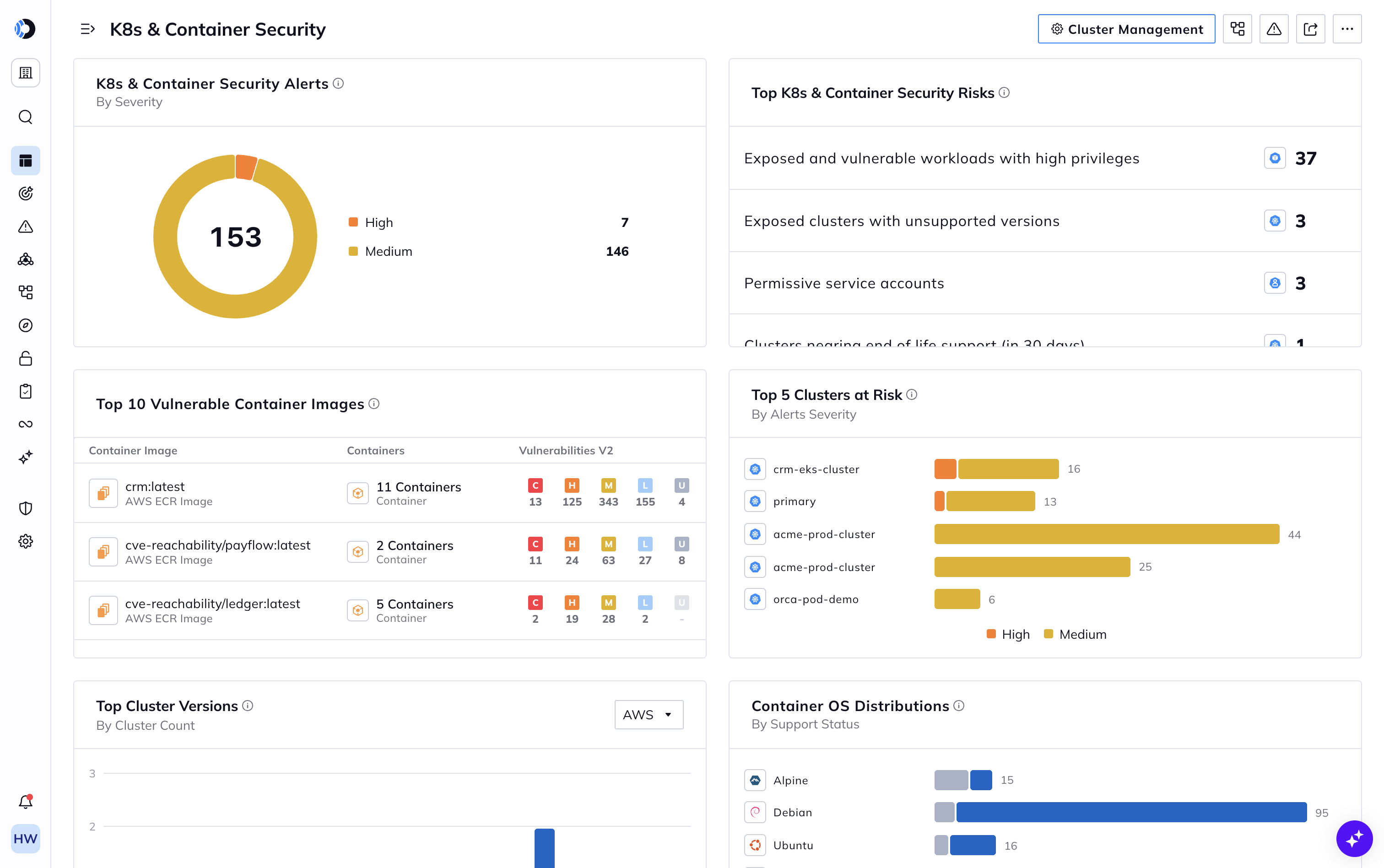The width and height of the screenshot is (1384, 868).
Task: Open the compliance clipboard icon in the sidebar
Action: click(x=25, y=392)
